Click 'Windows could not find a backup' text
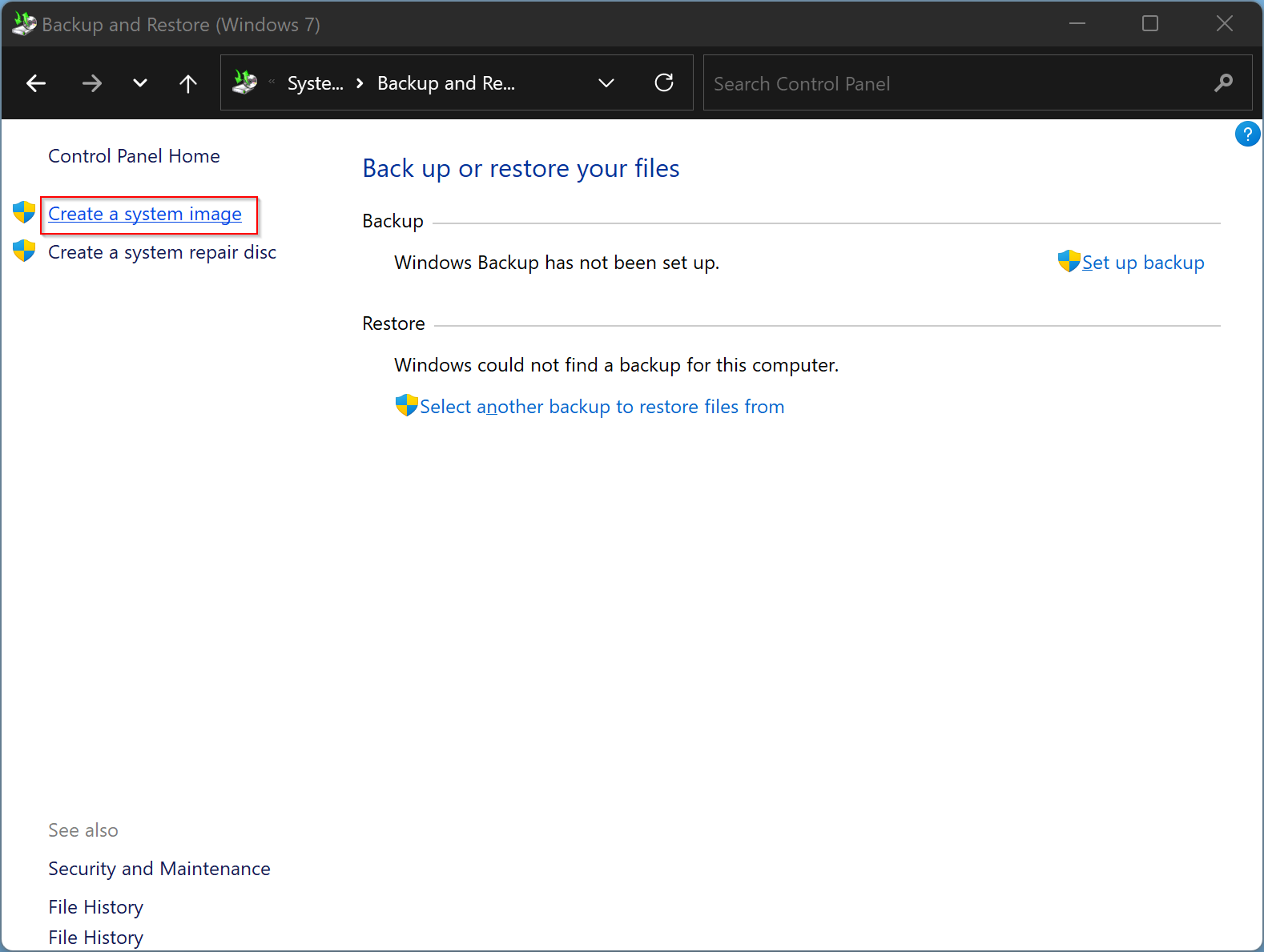 point(616,365)
